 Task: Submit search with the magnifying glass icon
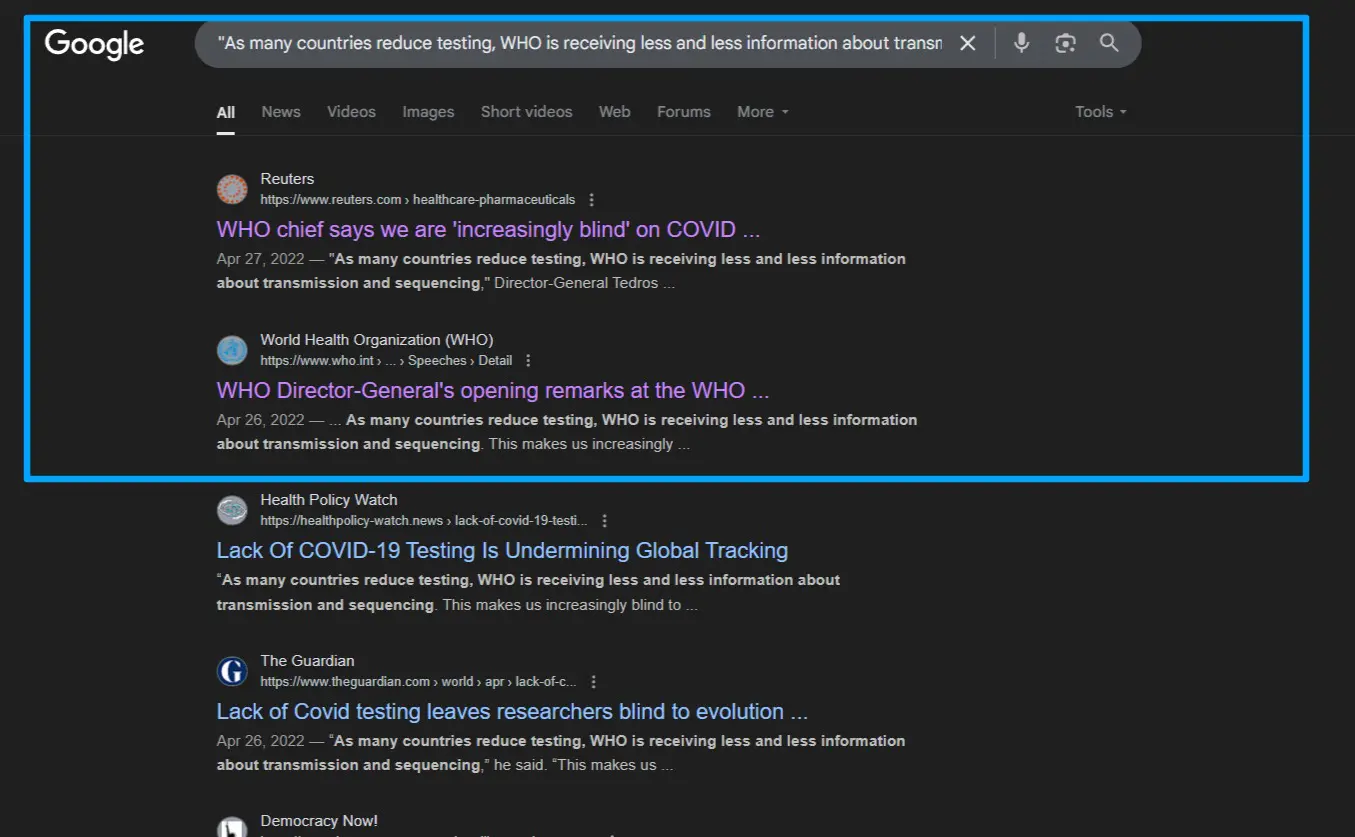point(1109,43)
